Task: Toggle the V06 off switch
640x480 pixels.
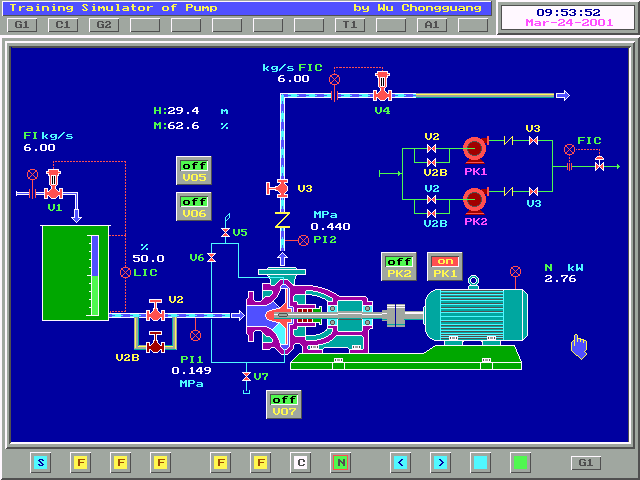Action: (x=193, y=207)
